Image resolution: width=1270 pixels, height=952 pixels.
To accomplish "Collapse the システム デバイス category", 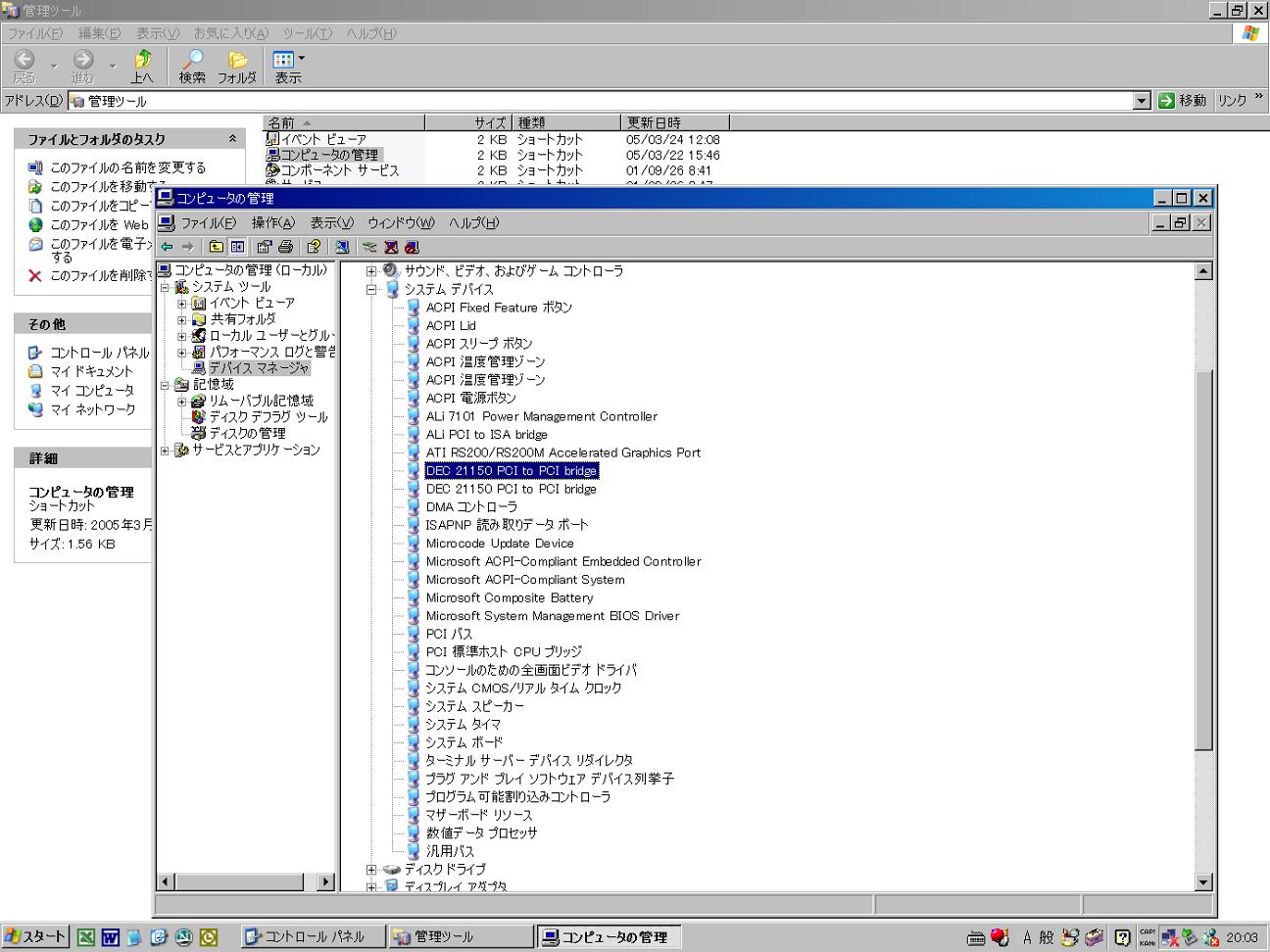I will click(371, 289).
